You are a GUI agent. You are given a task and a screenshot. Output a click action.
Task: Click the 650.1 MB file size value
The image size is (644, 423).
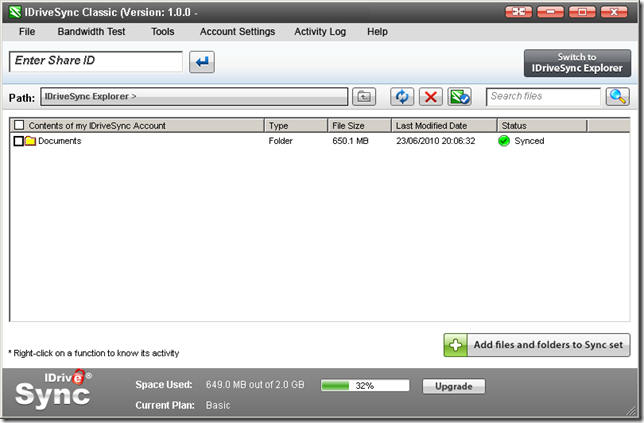click(x=350, y=141)
